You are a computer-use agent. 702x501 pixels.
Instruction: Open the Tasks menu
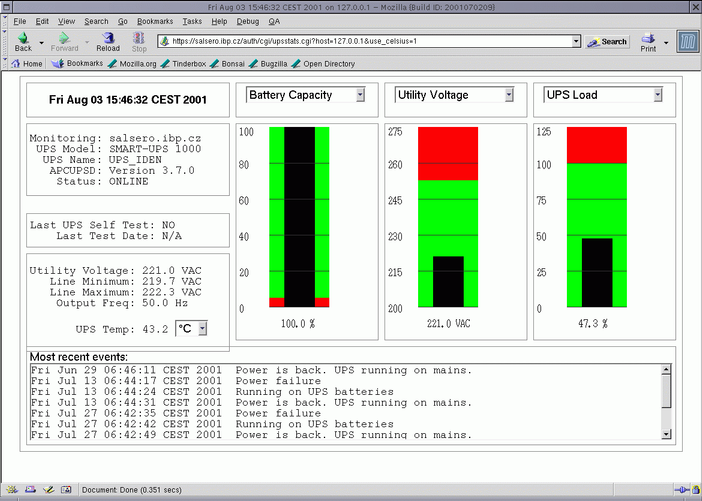[192, 21]
